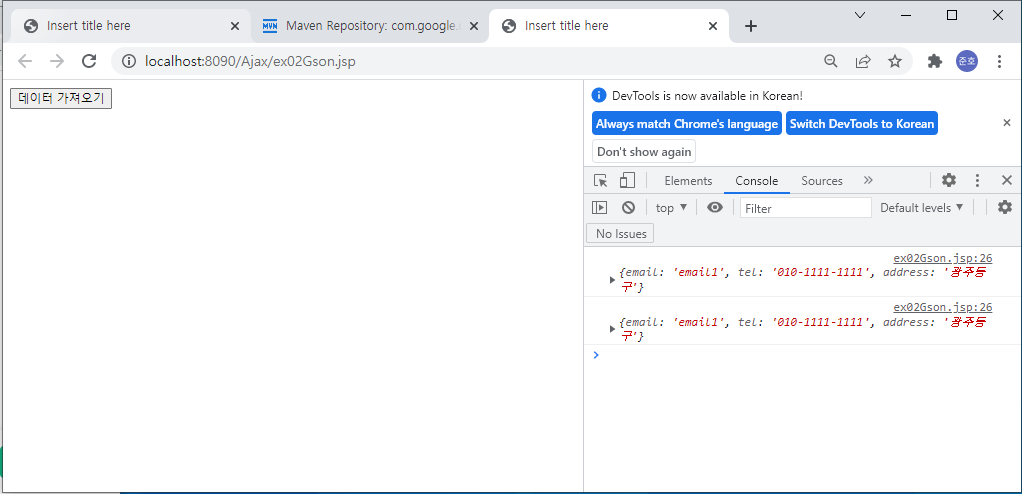1022x494 pixels.
Task: Close the first Insert title here tab
Action: pyautogui.click(x=235, y=26)
